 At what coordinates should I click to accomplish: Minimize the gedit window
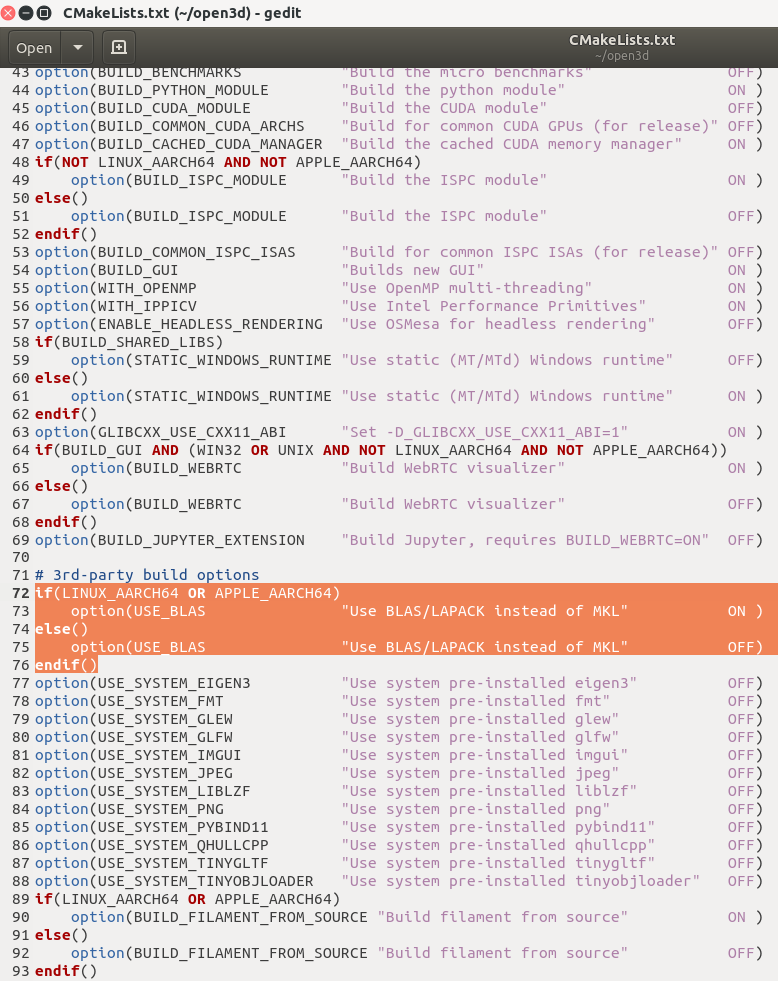pyautogui.click(x=26, y=13)
